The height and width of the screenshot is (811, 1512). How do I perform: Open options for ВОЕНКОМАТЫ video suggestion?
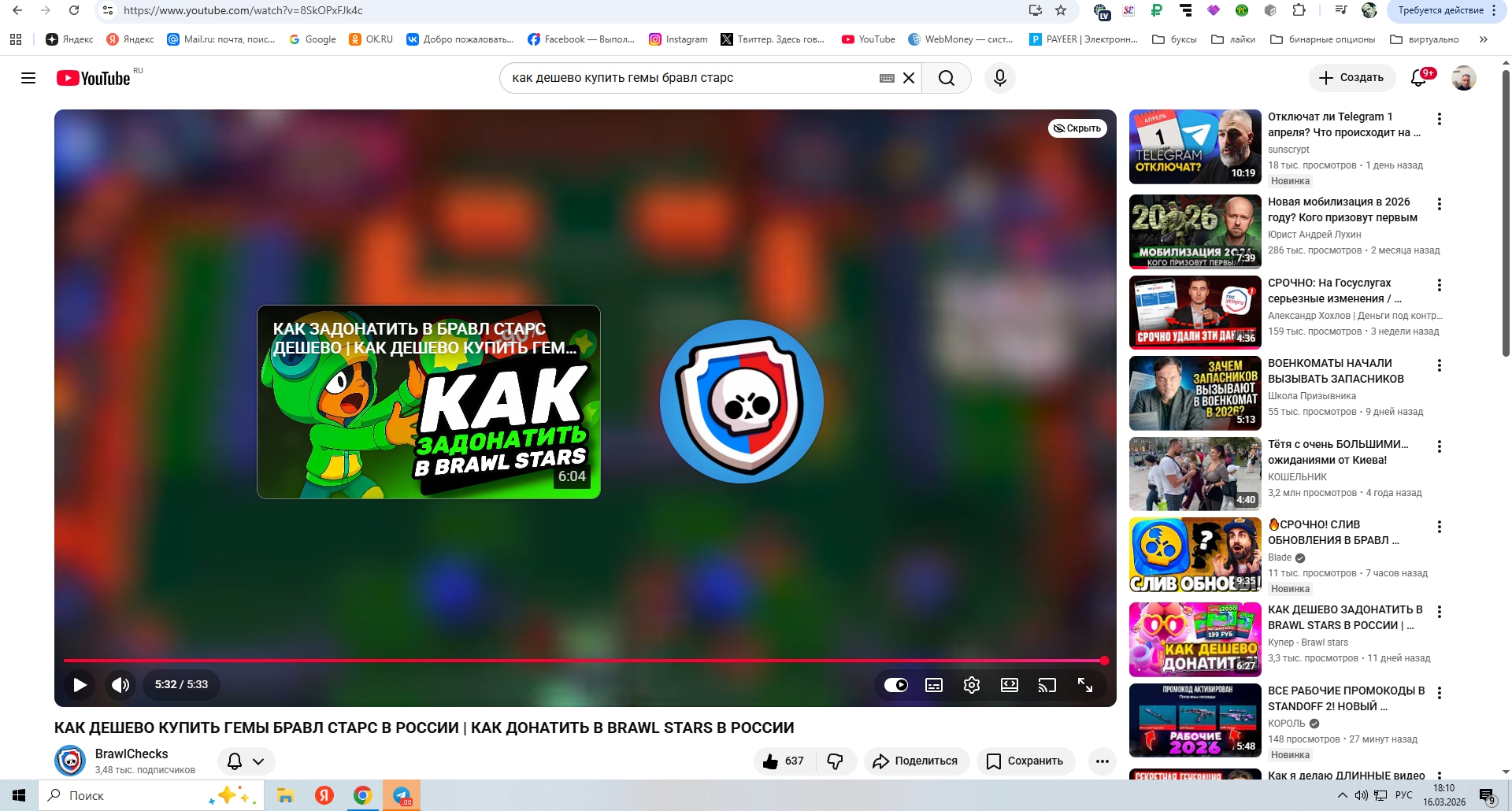(1440, 365)
